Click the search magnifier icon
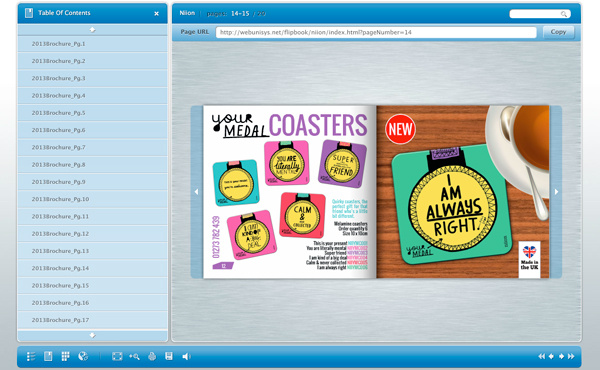 tap(564, 14)
